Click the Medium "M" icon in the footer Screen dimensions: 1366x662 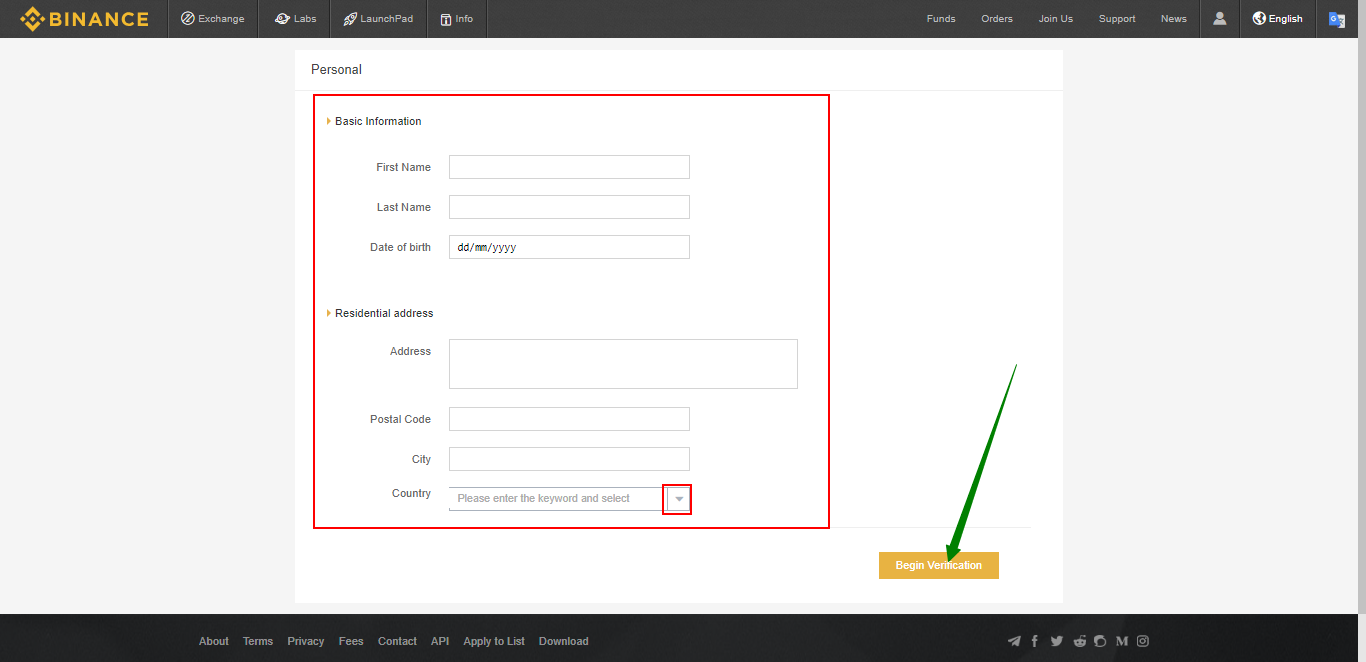pyautogui.click(x=1122, y=641)
